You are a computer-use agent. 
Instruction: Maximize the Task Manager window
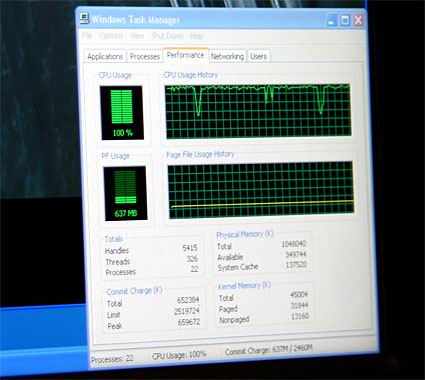[345, 21]
